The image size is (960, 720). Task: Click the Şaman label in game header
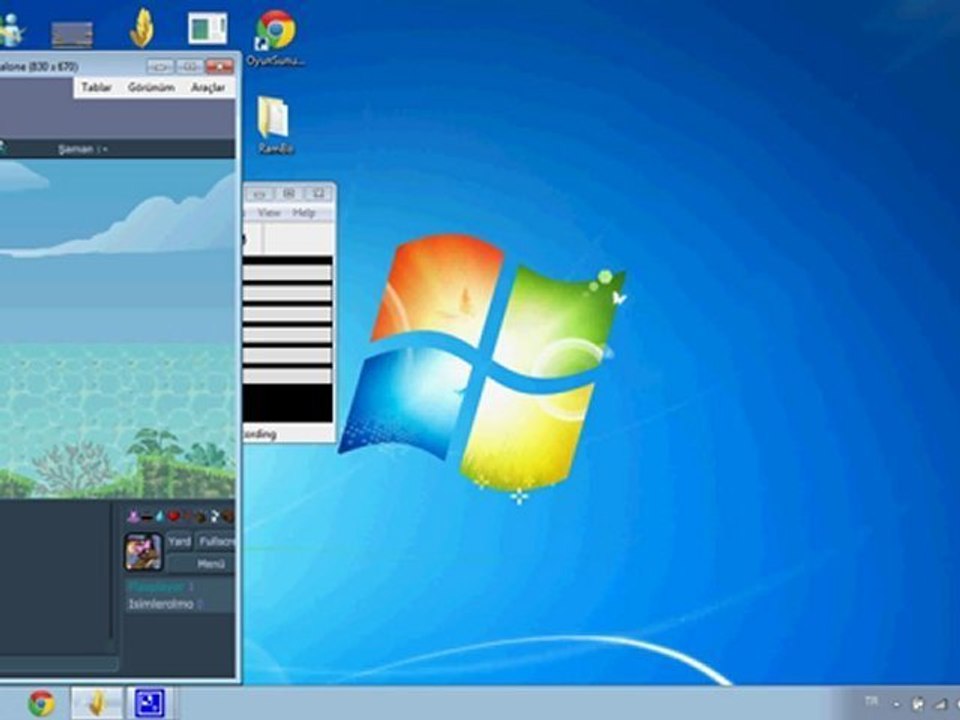coord(76,149)
